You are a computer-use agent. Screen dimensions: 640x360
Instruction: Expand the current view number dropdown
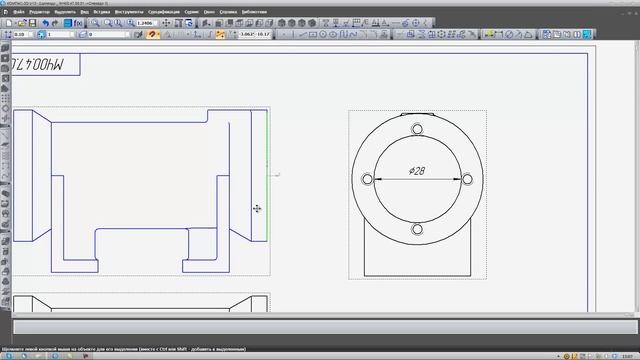(x=71, y=34)
